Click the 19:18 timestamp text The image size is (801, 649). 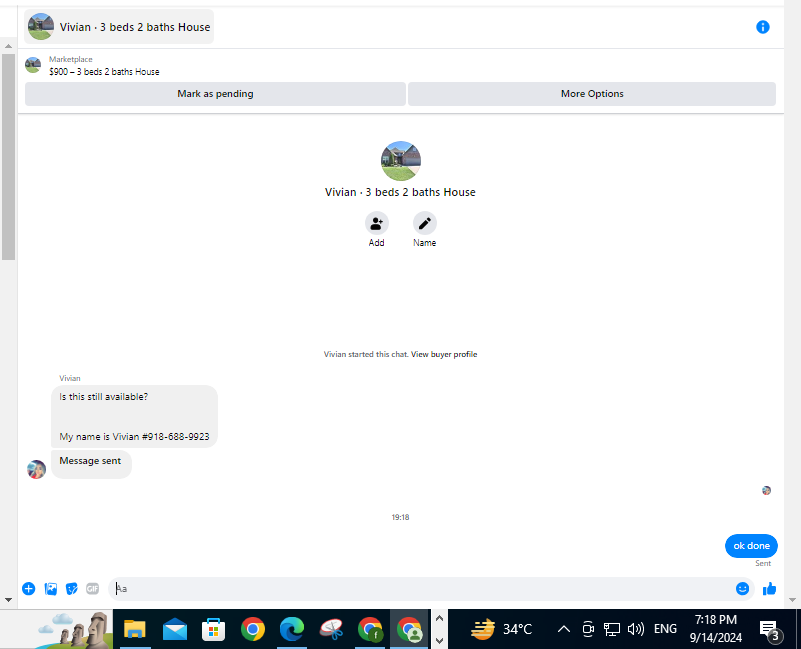(400, 517)
